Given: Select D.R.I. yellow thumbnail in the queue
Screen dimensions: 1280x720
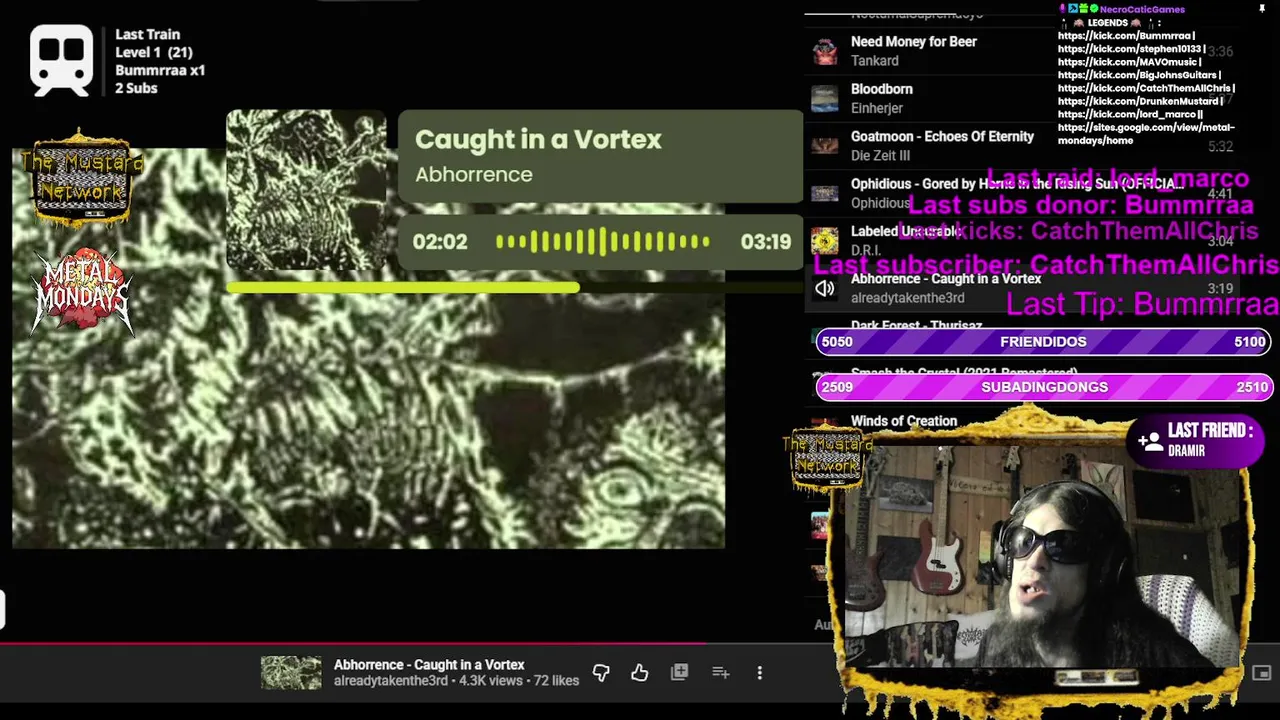Looking at the screenshot, I should pos(824,241).
